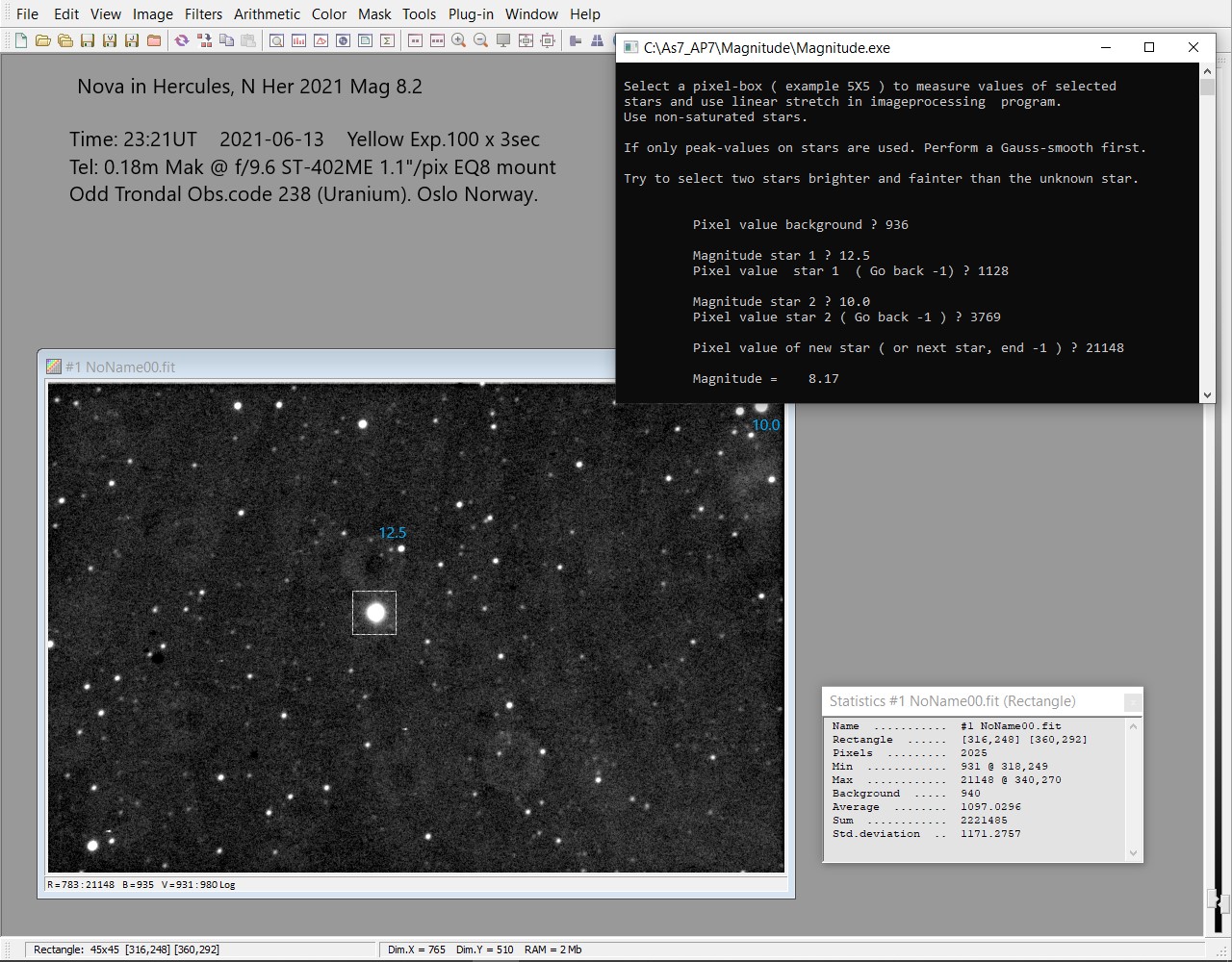Click the Statistics panel's title bar button

1133,702
